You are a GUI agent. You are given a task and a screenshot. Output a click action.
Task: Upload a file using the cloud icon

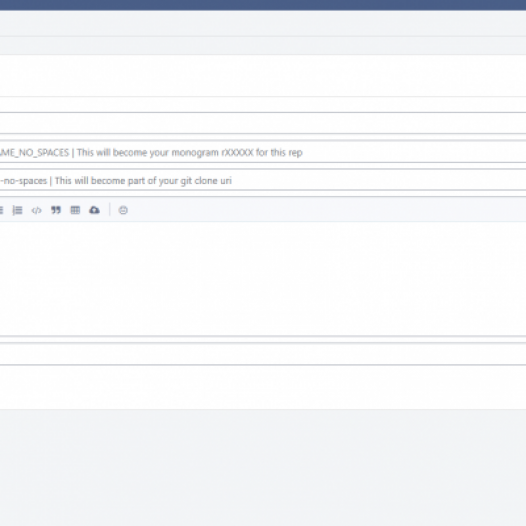[x=94, y=210]
